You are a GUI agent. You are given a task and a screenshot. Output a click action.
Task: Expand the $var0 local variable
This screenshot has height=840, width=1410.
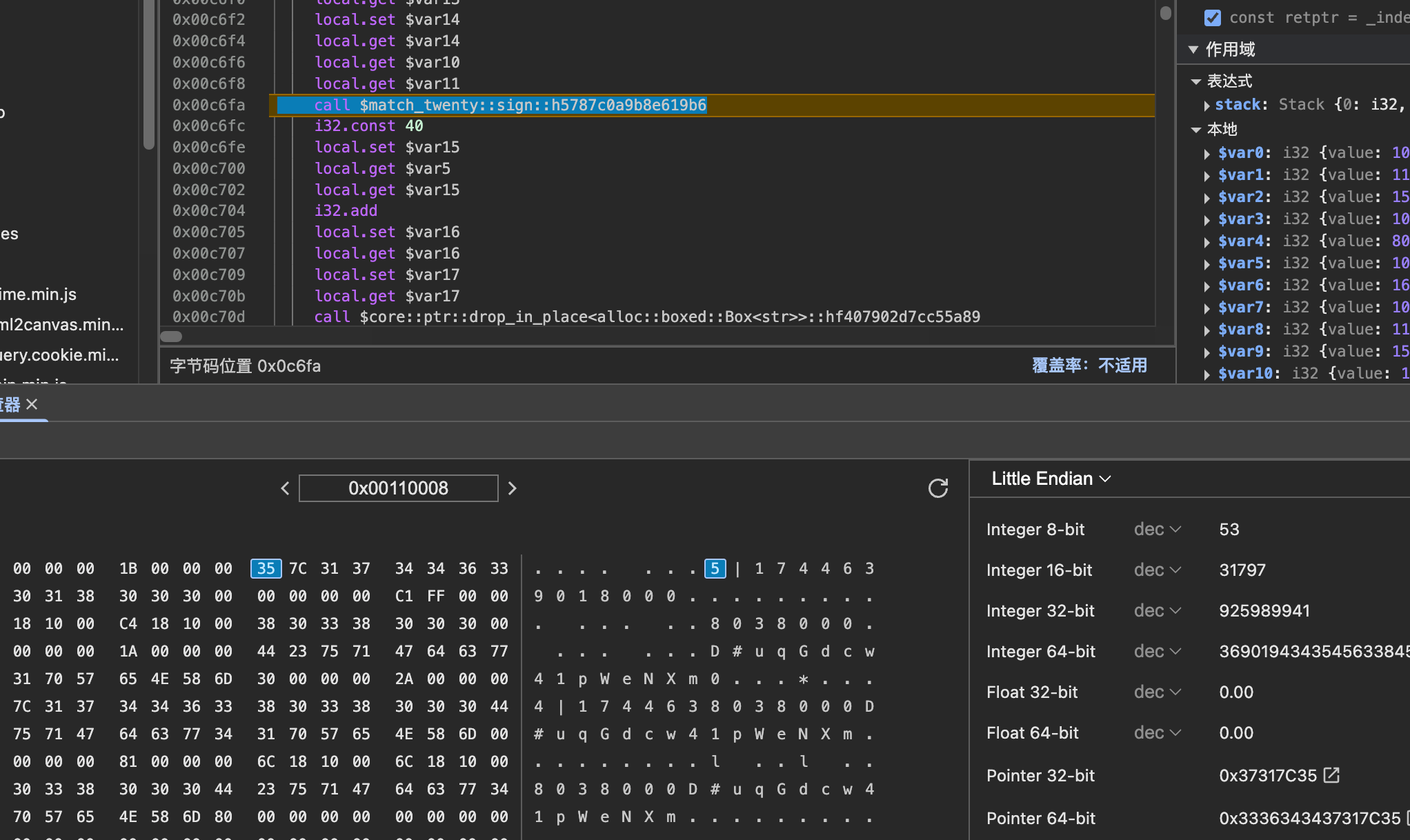coord(1207,154)
